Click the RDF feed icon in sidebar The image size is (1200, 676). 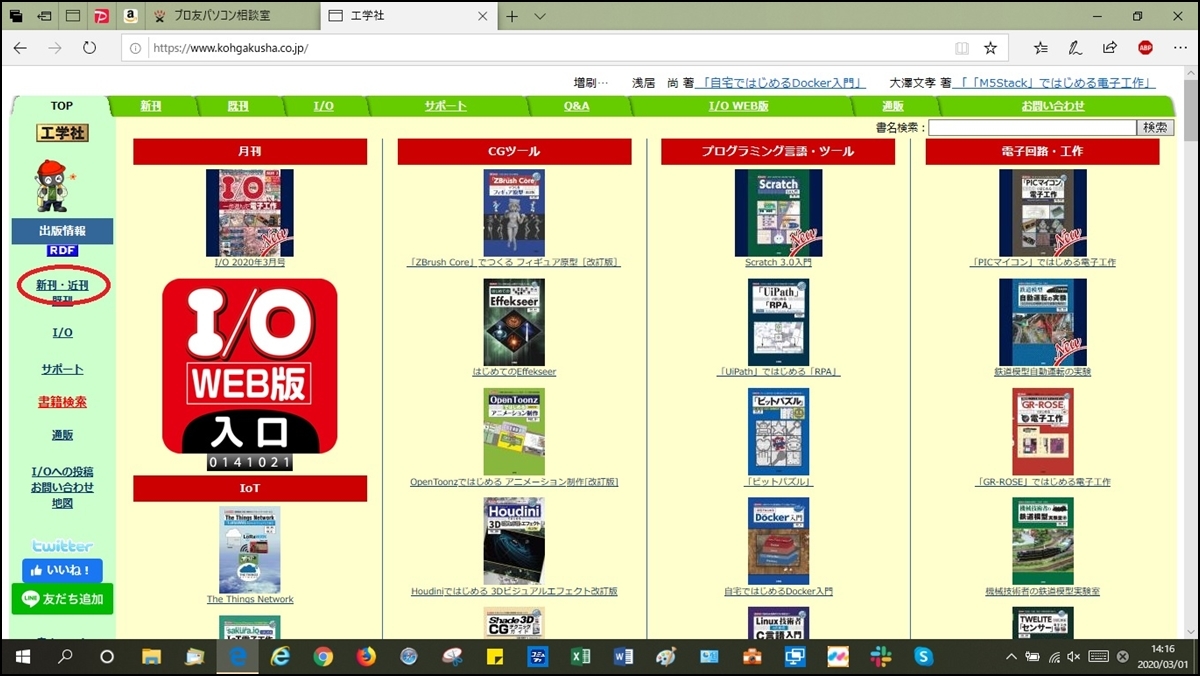62,251
